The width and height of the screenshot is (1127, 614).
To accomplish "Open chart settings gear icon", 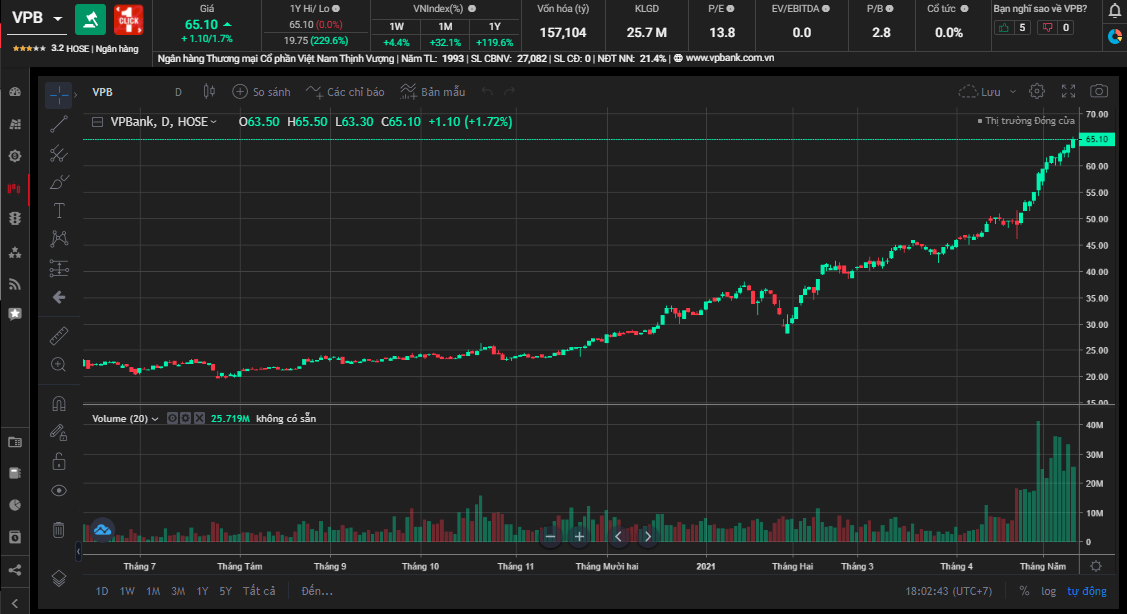I will [1037, 91].
